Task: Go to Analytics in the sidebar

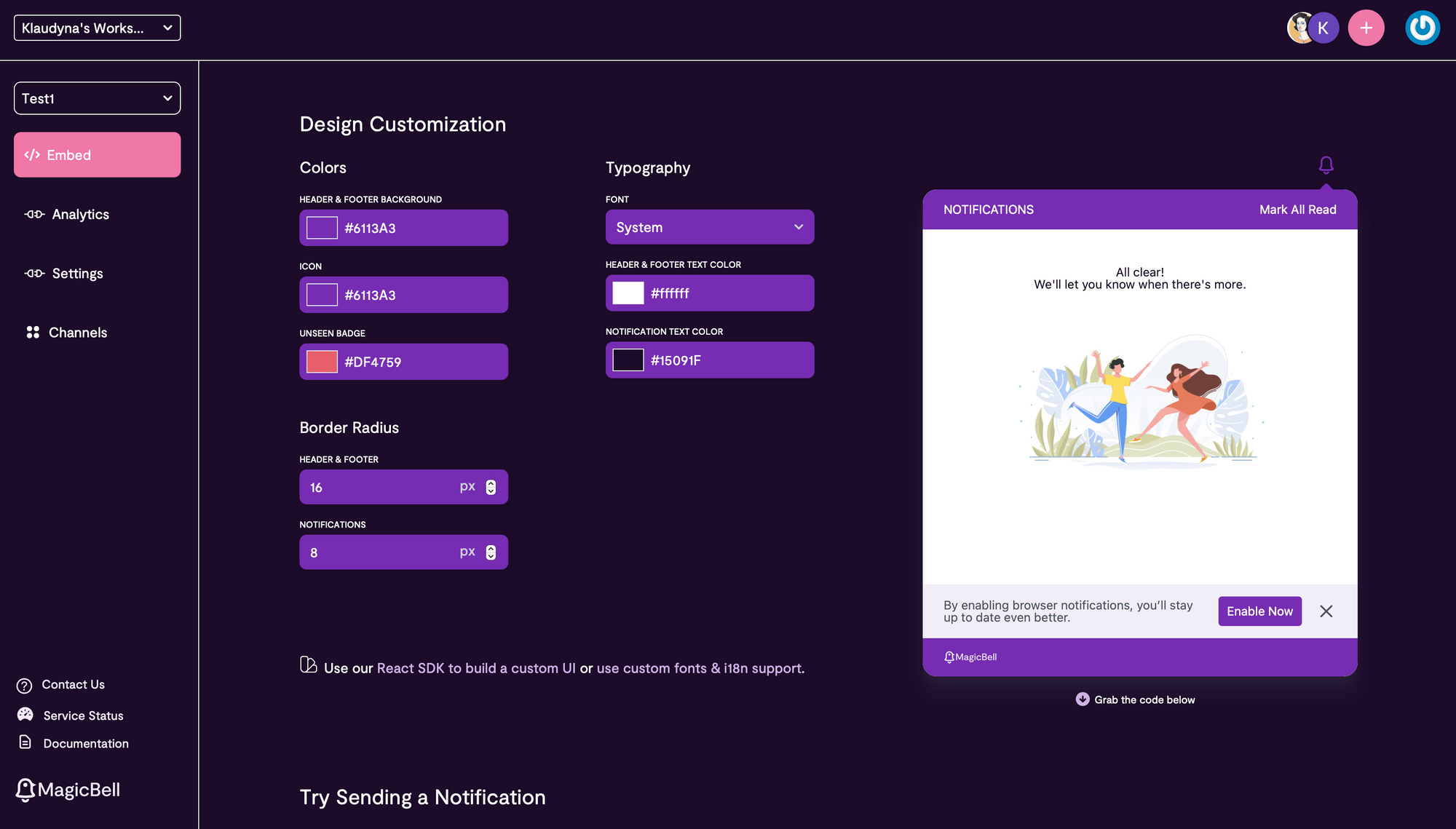Action: 80,215
